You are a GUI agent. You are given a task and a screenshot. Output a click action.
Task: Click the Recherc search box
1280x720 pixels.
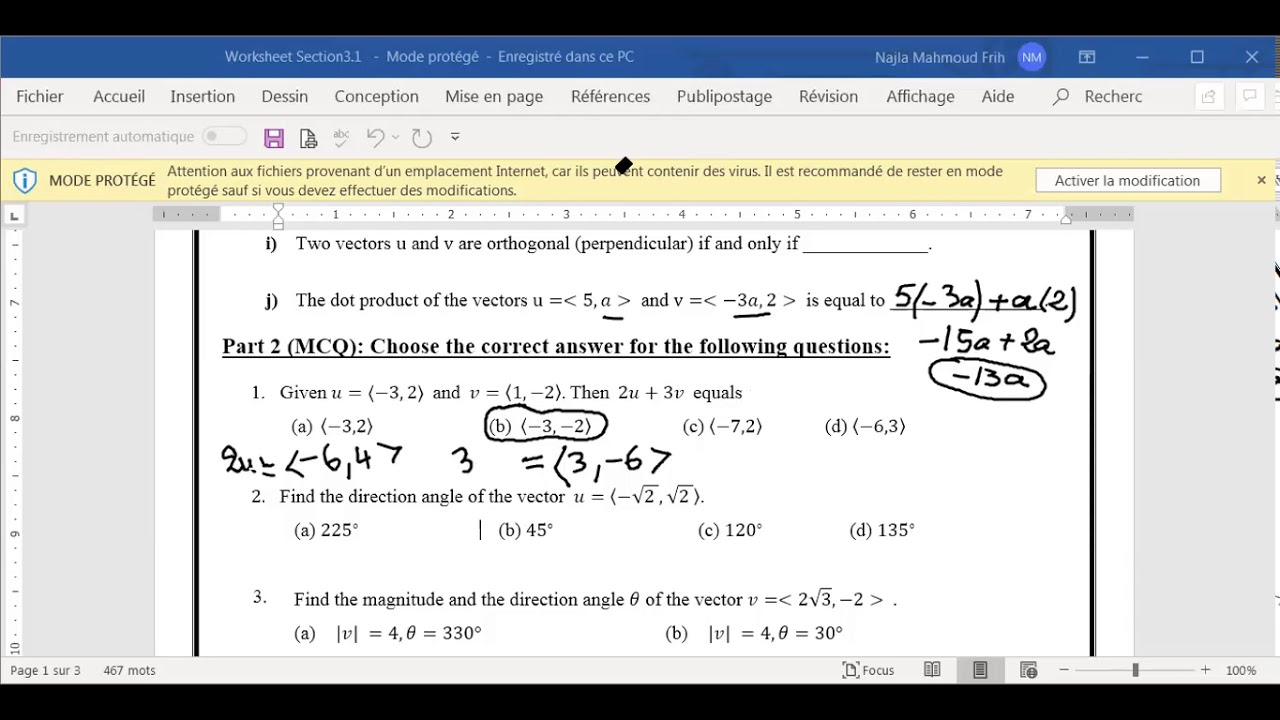1113,96
